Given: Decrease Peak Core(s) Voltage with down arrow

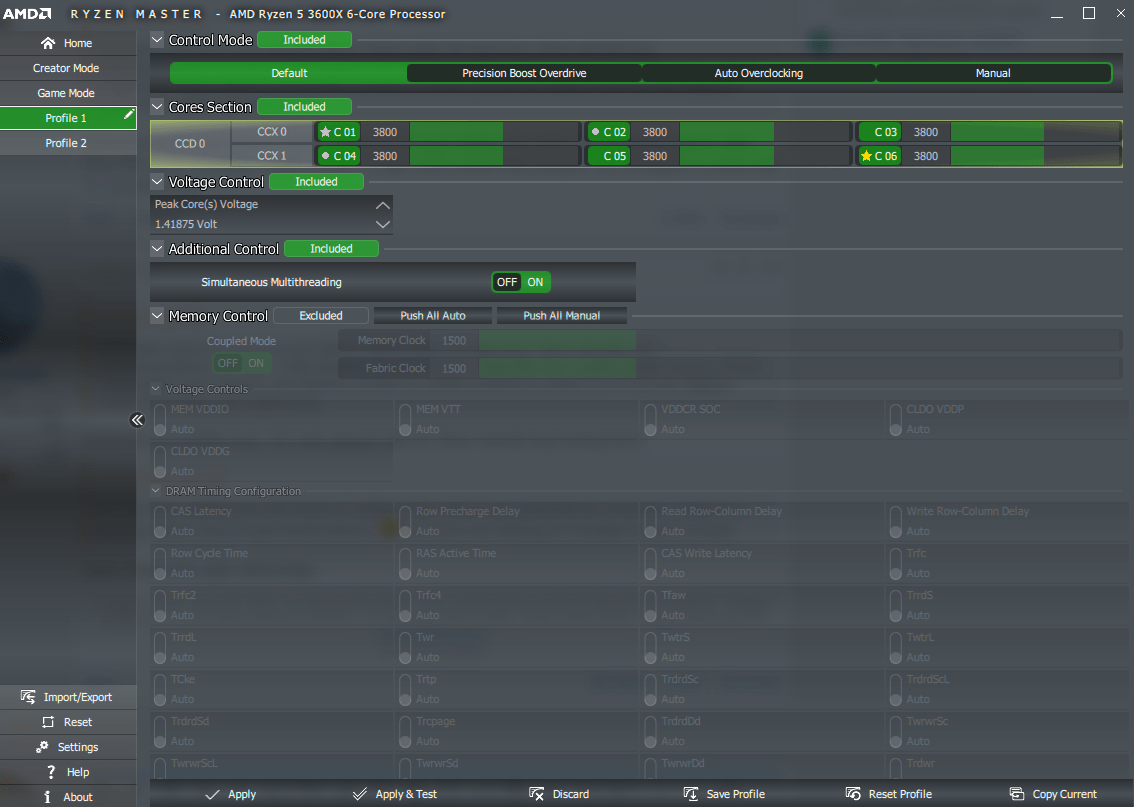Looking at the screenshot, I should (383, 224).
